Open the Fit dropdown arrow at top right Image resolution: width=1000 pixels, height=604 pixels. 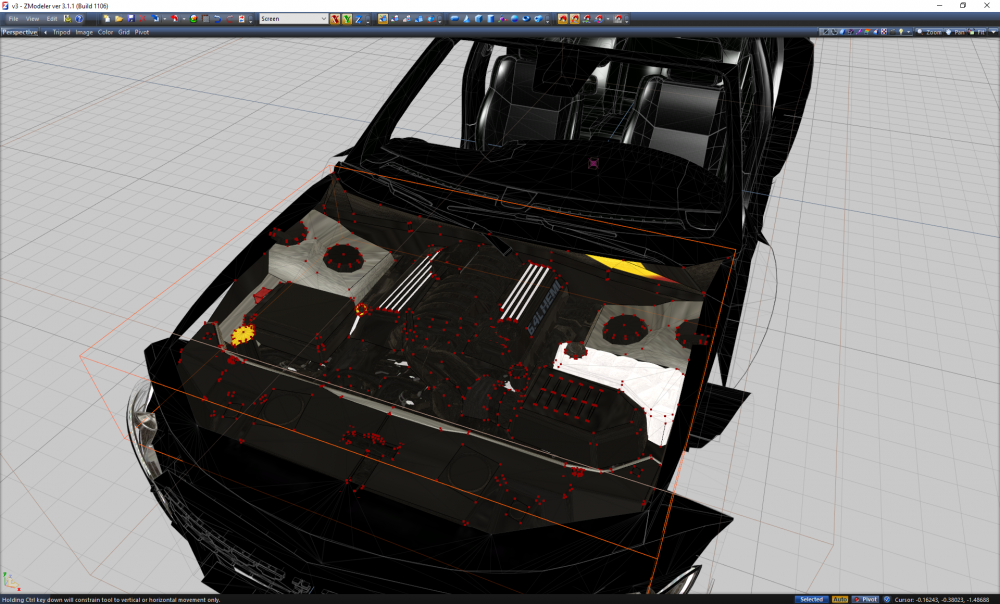(992, 31)
